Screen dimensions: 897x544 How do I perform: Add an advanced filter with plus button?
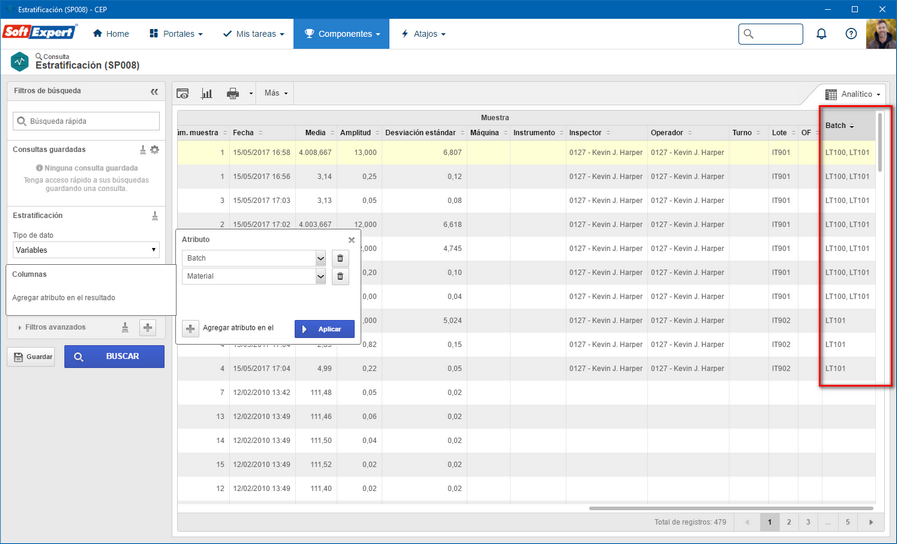(148, 327)
